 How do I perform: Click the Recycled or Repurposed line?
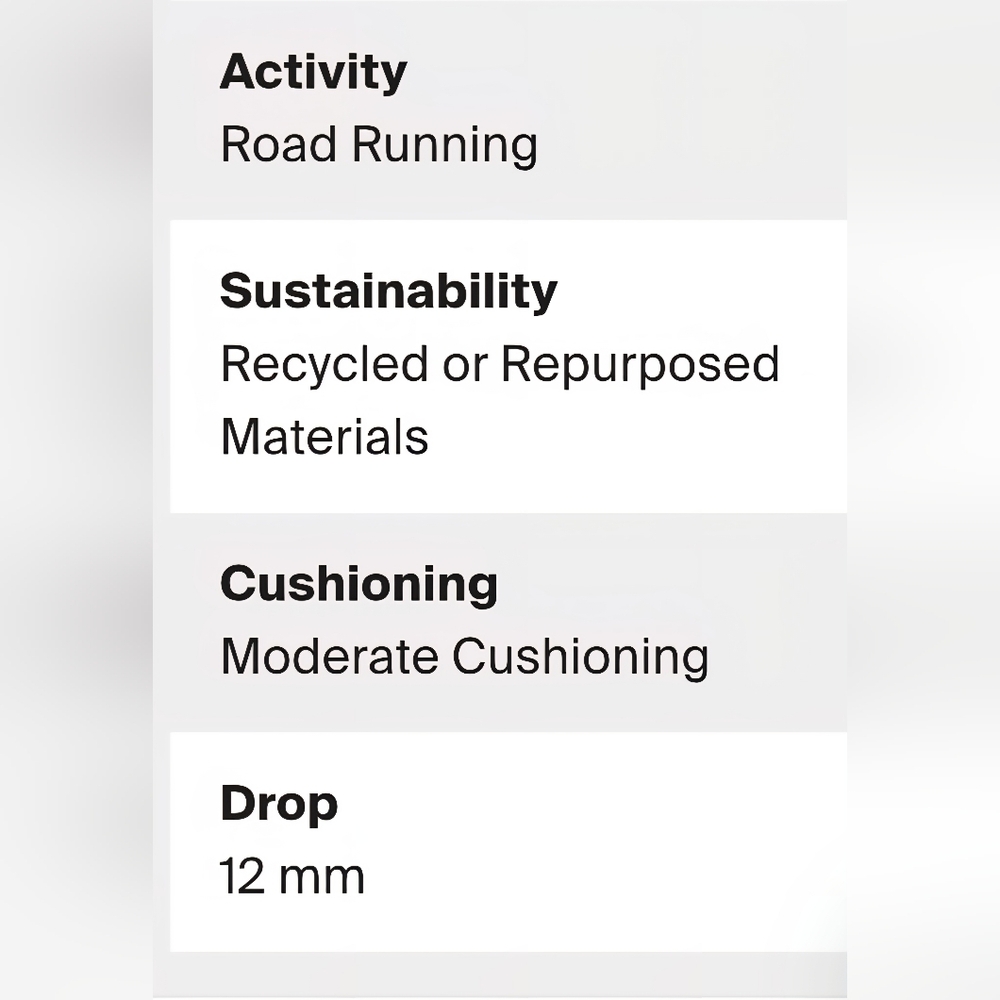click(499, 364)
